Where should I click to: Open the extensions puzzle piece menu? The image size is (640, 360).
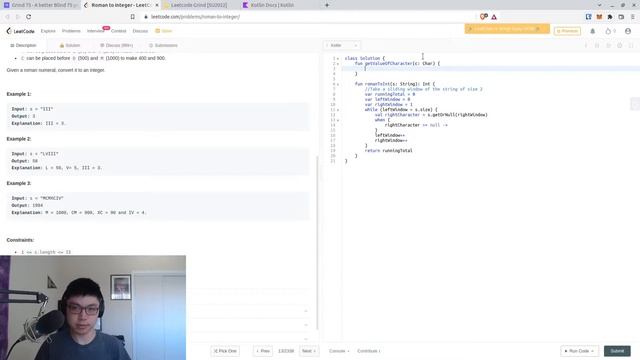[x=610, y=17]
